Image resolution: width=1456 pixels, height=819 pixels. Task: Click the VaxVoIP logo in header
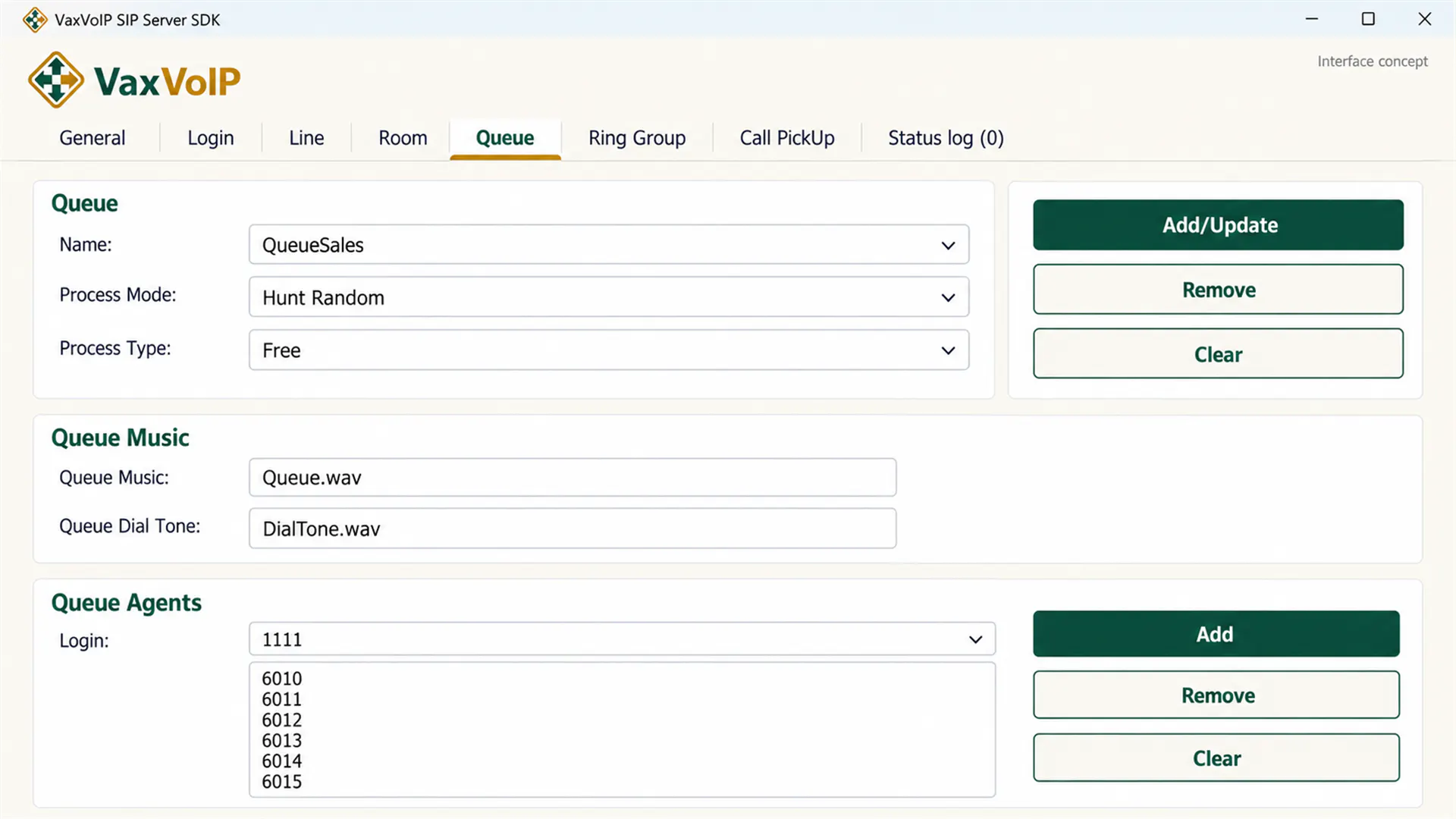(x=134, y=80)
